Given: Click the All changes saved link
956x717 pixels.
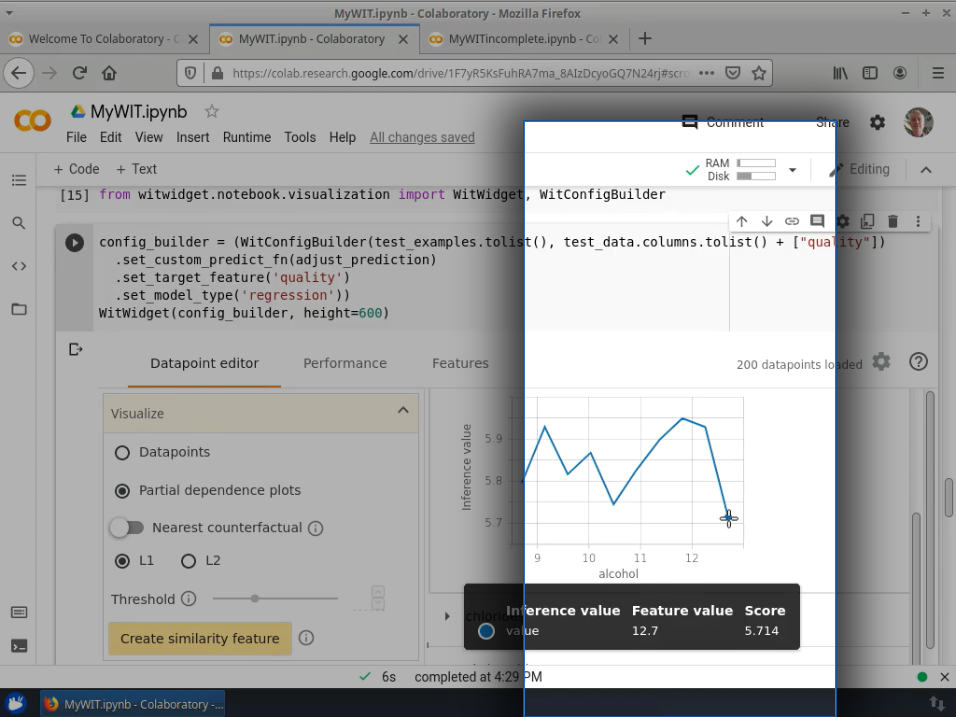Looking at the screenshot, I should (422, 137).
